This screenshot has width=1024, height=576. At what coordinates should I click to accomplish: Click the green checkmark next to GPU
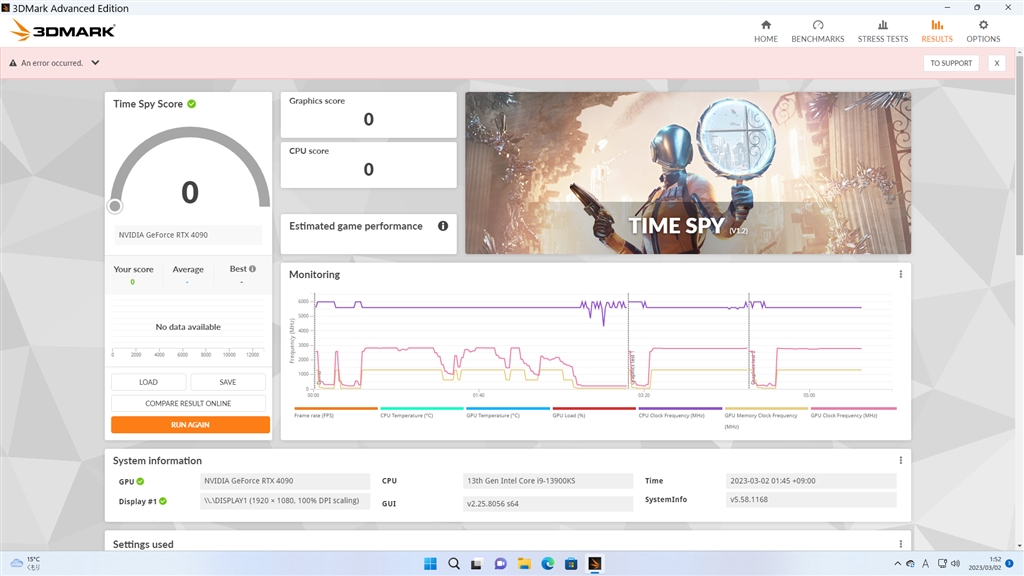(140, 481)
